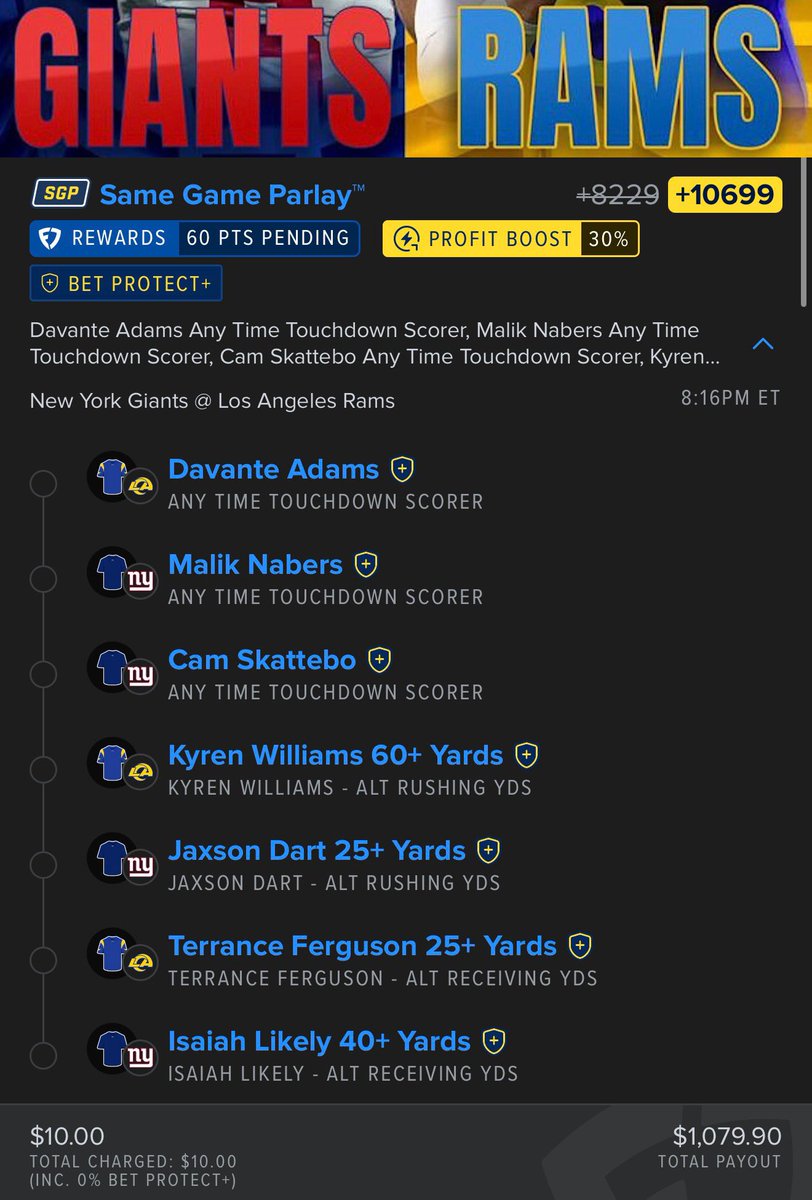Tap the shield icon beside Malik Nabers
Screen dimensions: 812x1200
click(x=366, y=564)
